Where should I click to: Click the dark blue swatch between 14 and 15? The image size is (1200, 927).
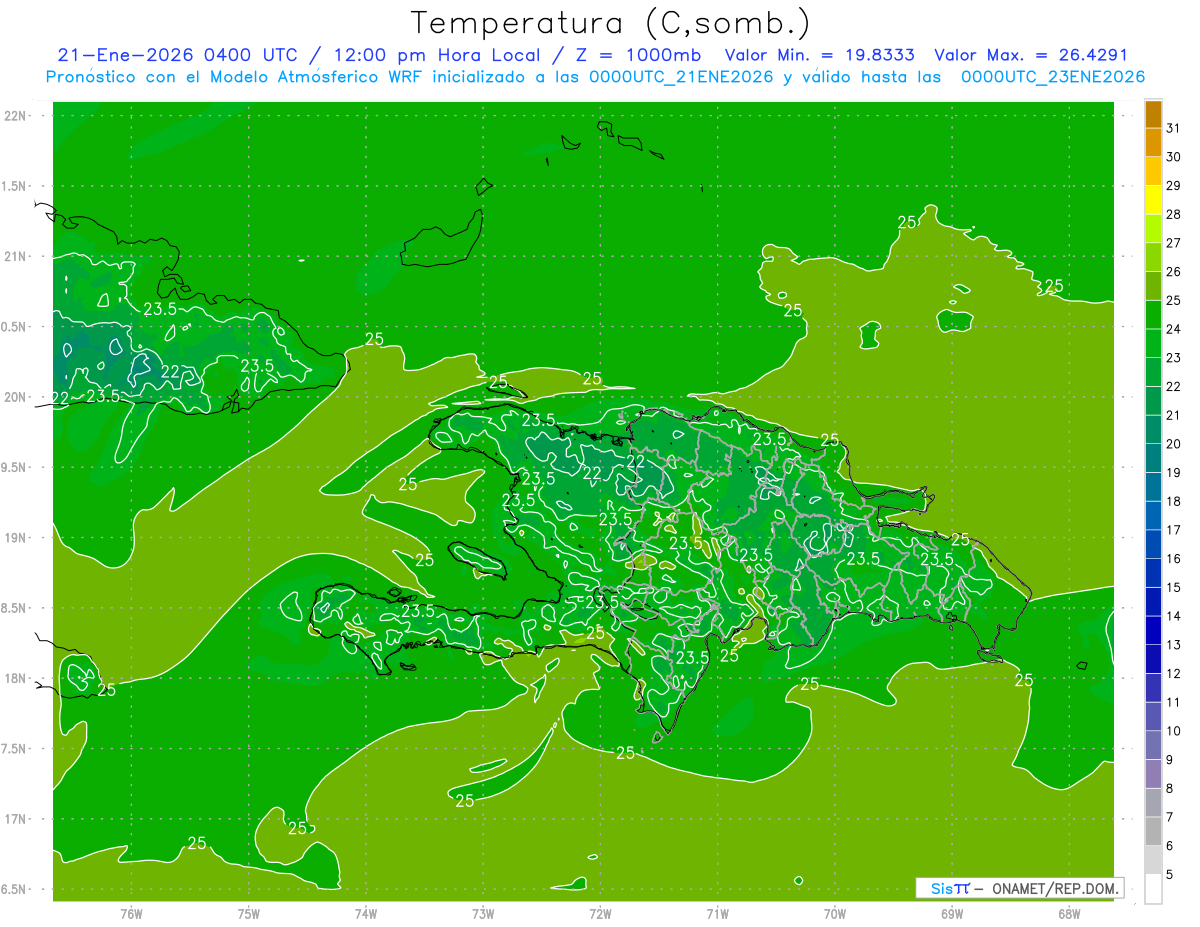coord(1153,602)
